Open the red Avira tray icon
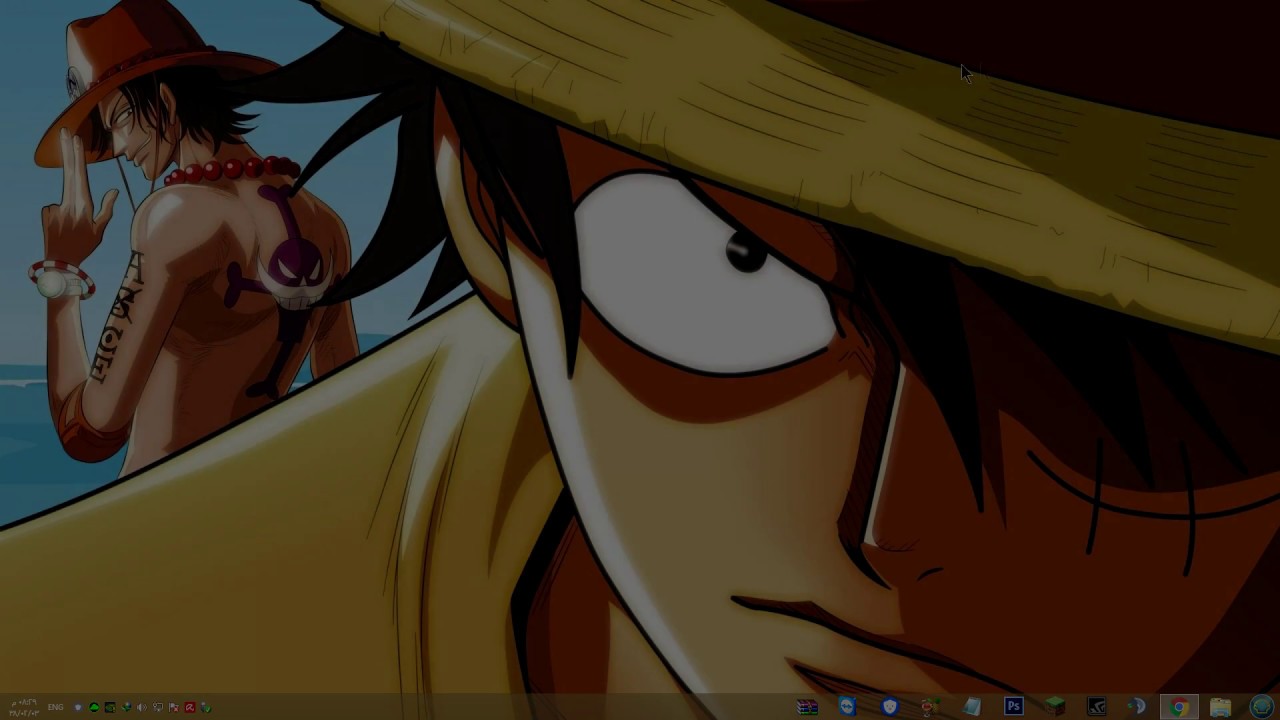Image resolution: width=1280 pixels, height=720 pixels. (190, 707)
